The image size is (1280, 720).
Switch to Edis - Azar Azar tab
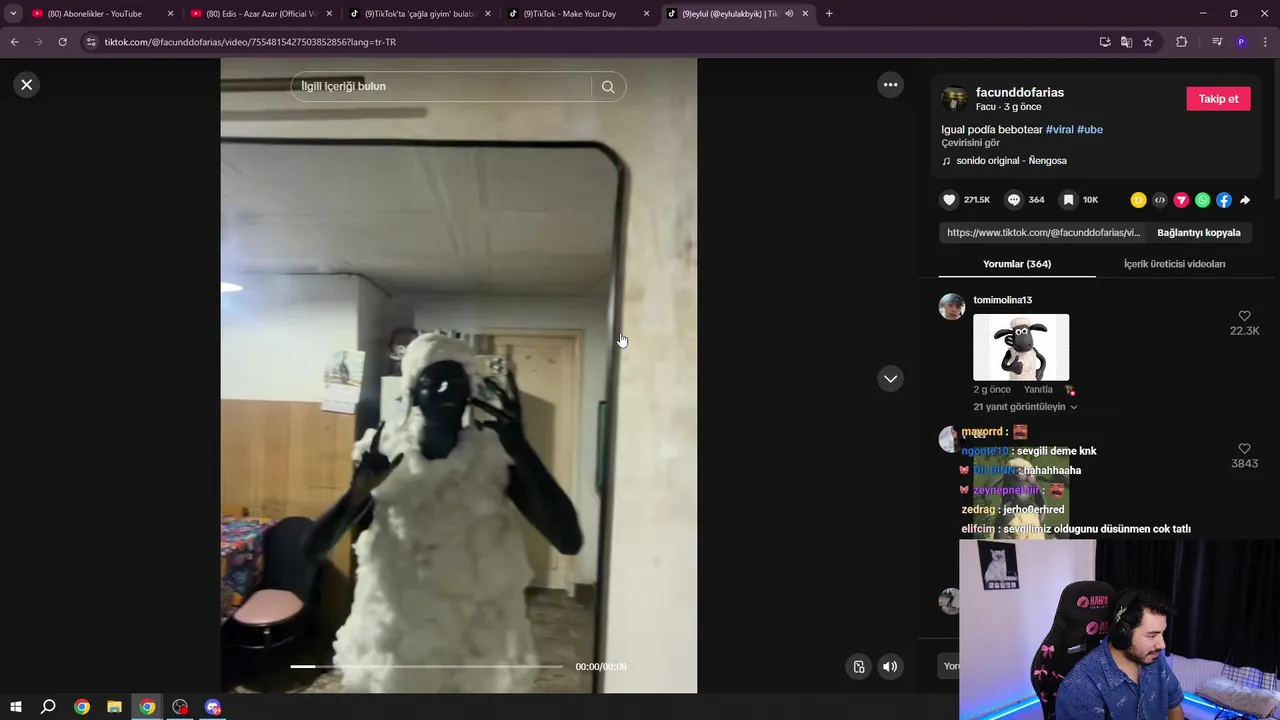click(x=261, y=14)
